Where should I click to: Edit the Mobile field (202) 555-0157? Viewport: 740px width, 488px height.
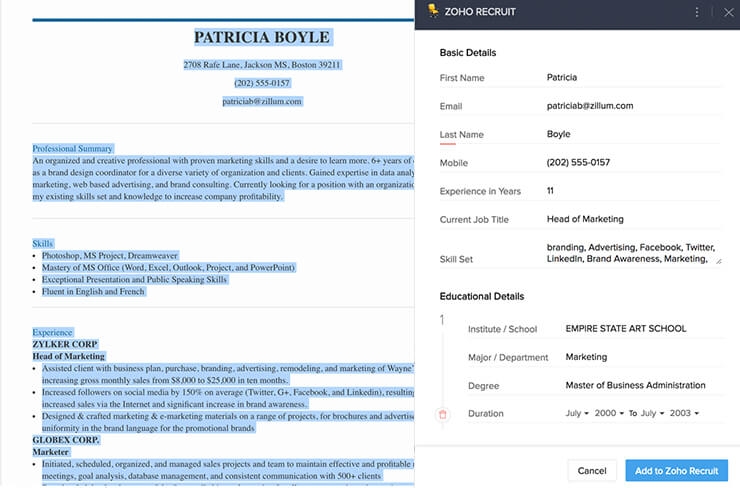tap(633, 162)
